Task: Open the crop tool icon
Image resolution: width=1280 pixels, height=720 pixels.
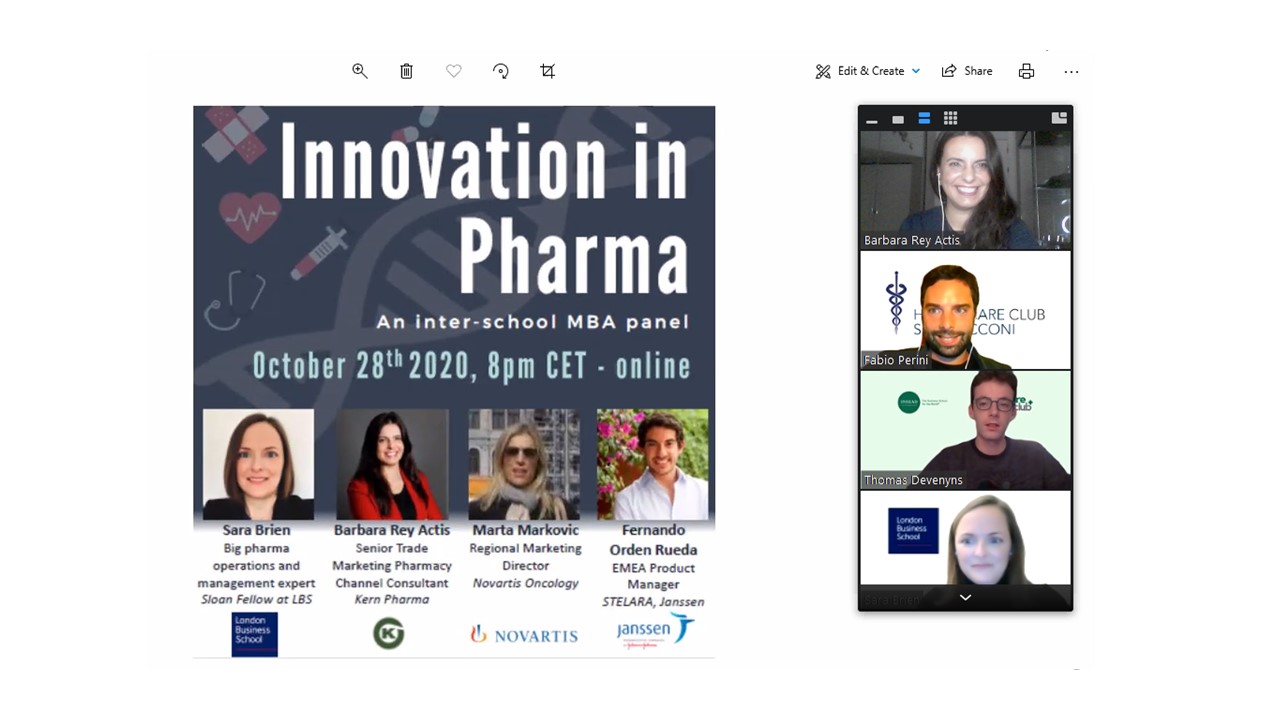Action: point(548,71)
